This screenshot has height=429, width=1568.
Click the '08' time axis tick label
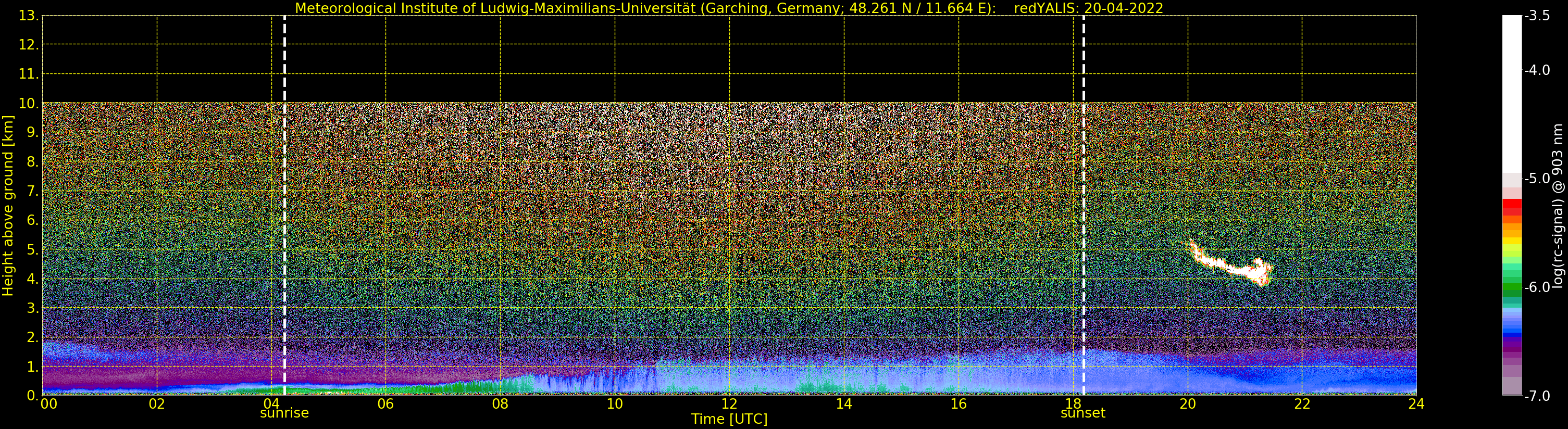click(x=500, y=404)
